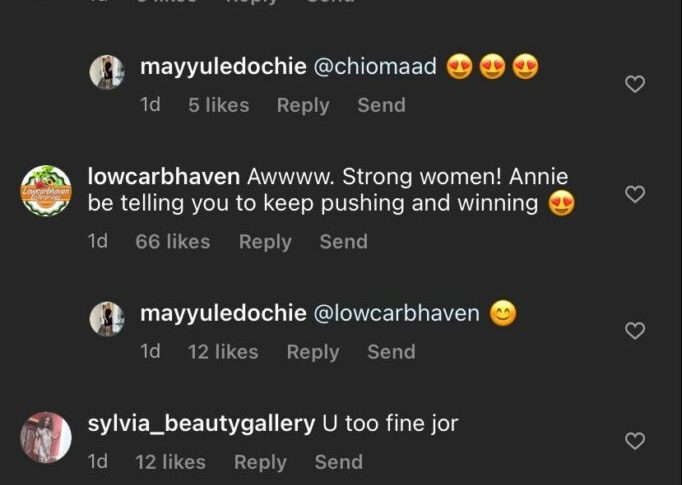
Task: Like sylvia_beautygallery's comment with heart icon
Action: tap(635, 441)
